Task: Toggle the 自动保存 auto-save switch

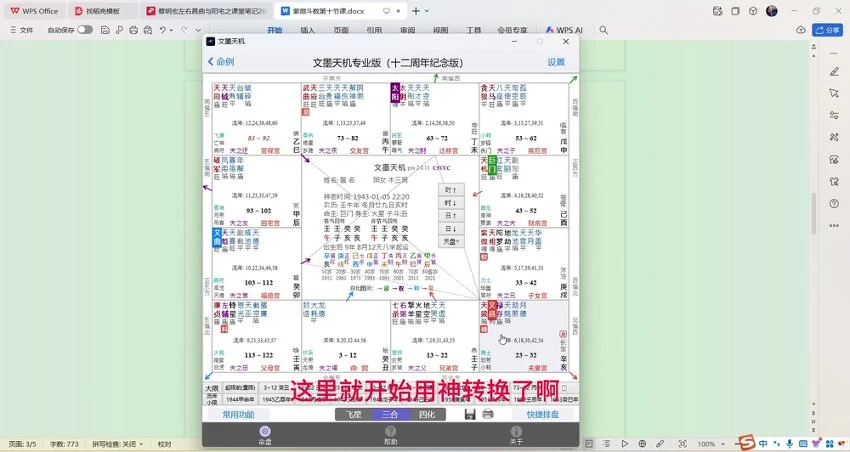Action: pos(85,30)
